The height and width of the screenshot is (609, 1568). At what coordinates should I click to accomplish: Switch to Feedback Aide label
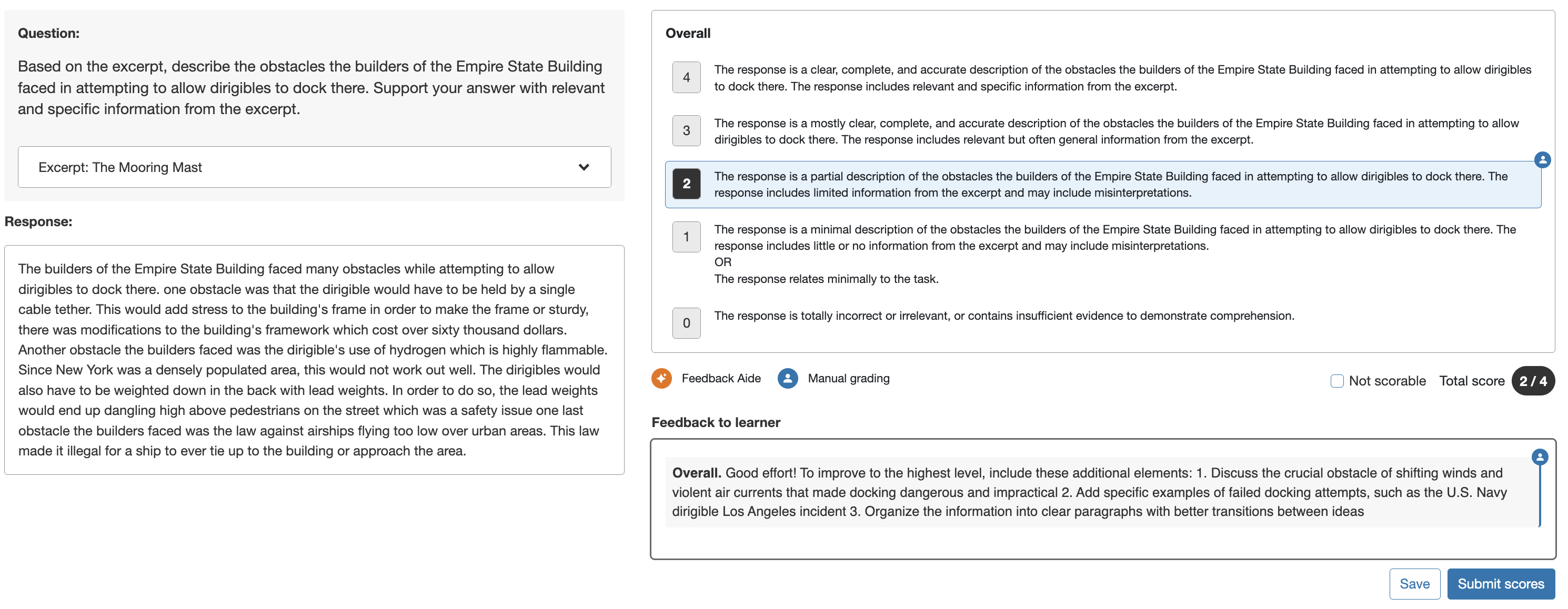pos(721,379)
